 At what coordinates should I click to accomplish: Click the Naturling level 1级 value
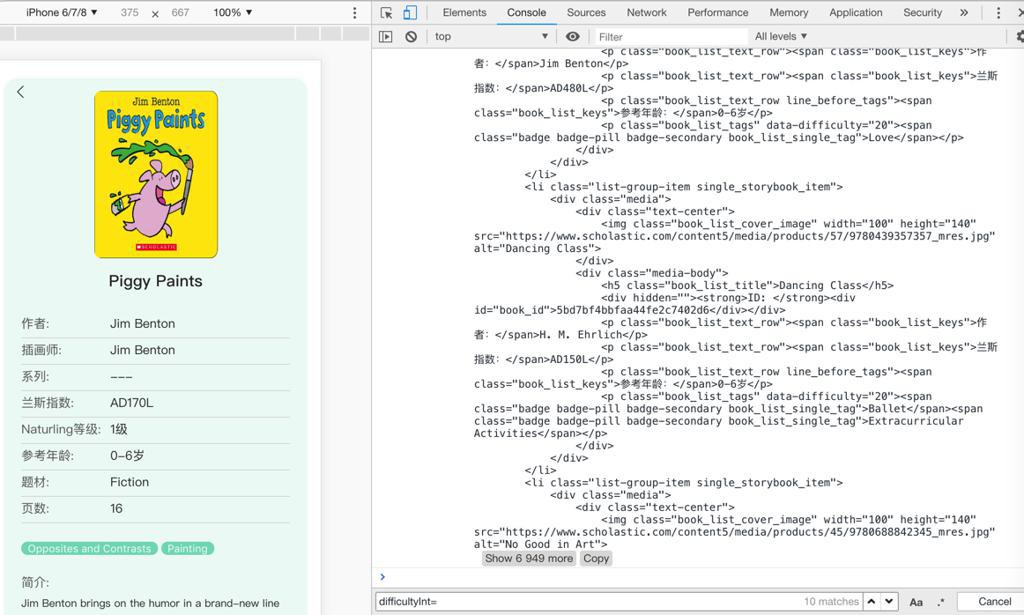point(119,429)
